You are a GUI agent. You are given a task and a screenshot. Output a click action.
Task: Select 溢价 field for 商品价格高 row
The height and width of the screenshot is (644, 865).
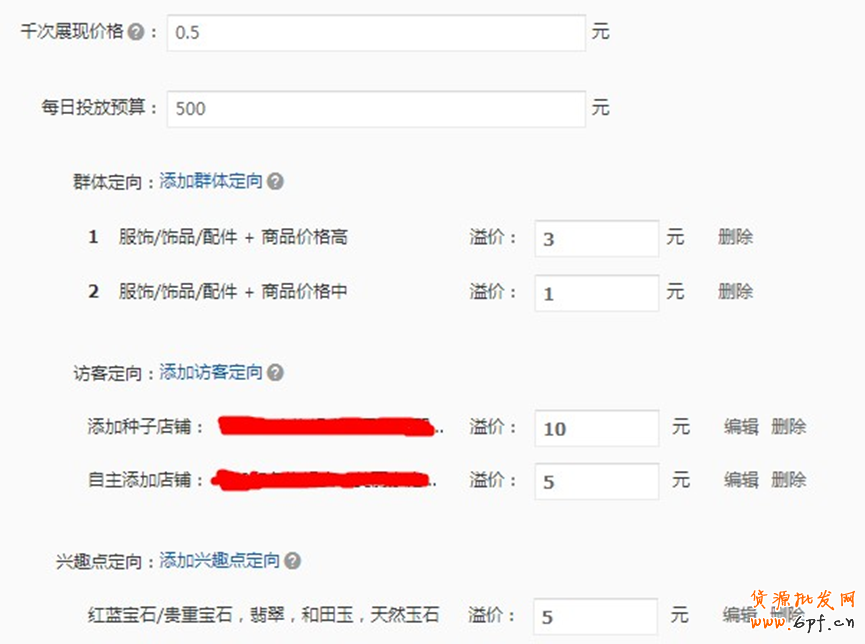tap(596, 239)
